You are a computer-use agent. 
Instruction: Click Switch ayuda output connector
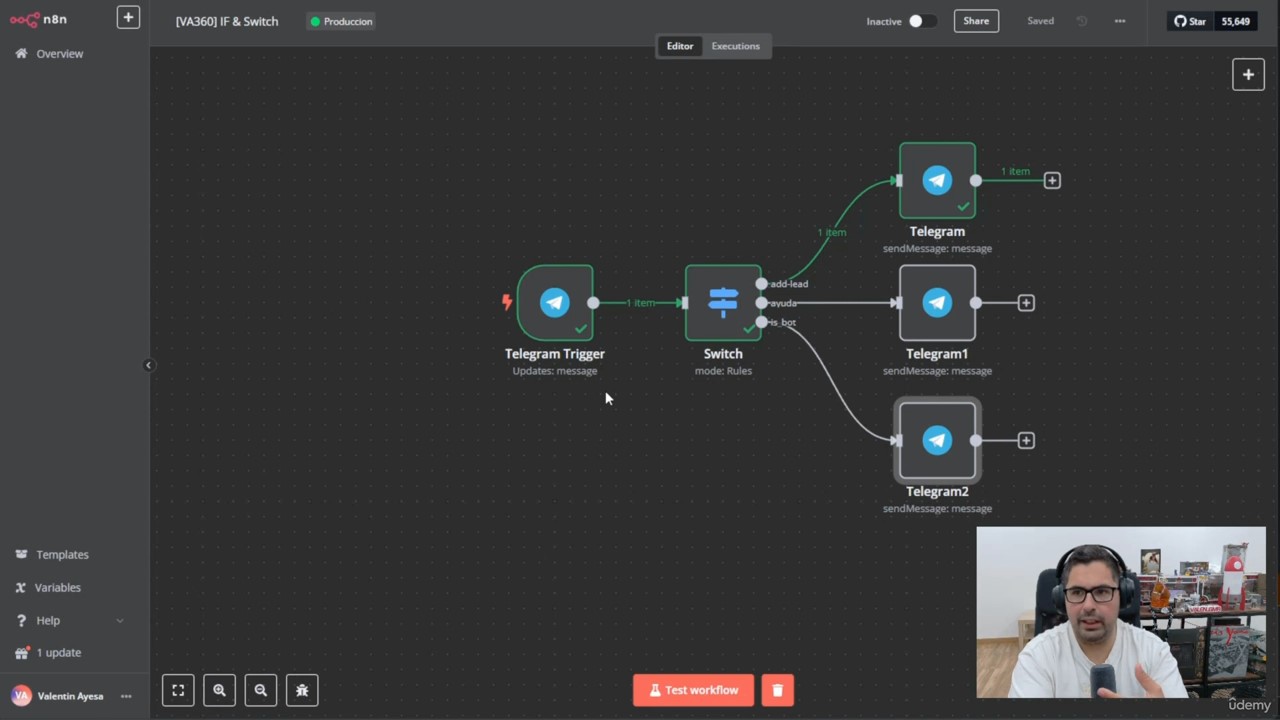[x=762, y=303]
